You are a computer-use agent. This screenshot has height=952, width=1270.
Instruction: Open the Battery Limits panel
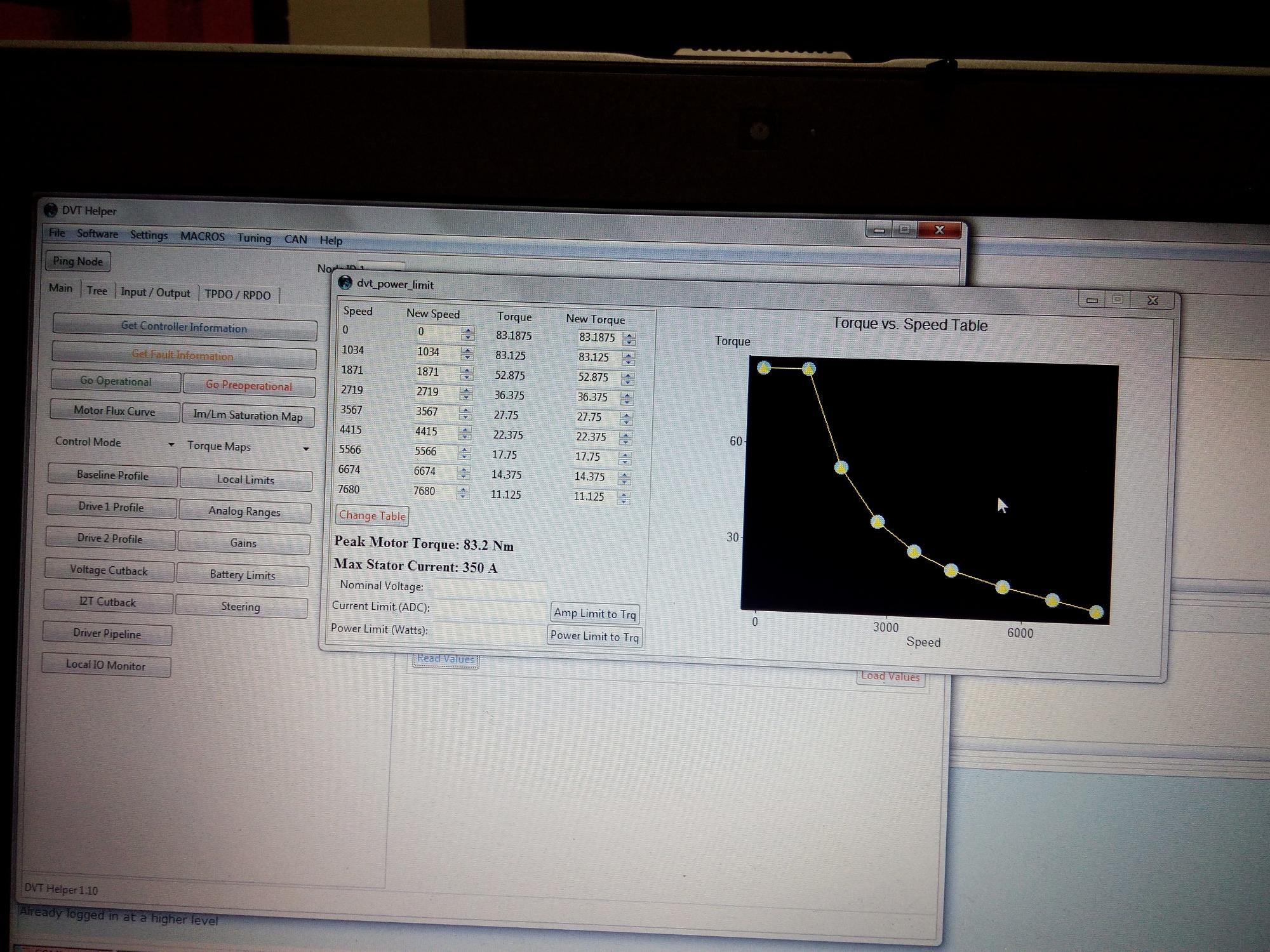click(243, 575)
